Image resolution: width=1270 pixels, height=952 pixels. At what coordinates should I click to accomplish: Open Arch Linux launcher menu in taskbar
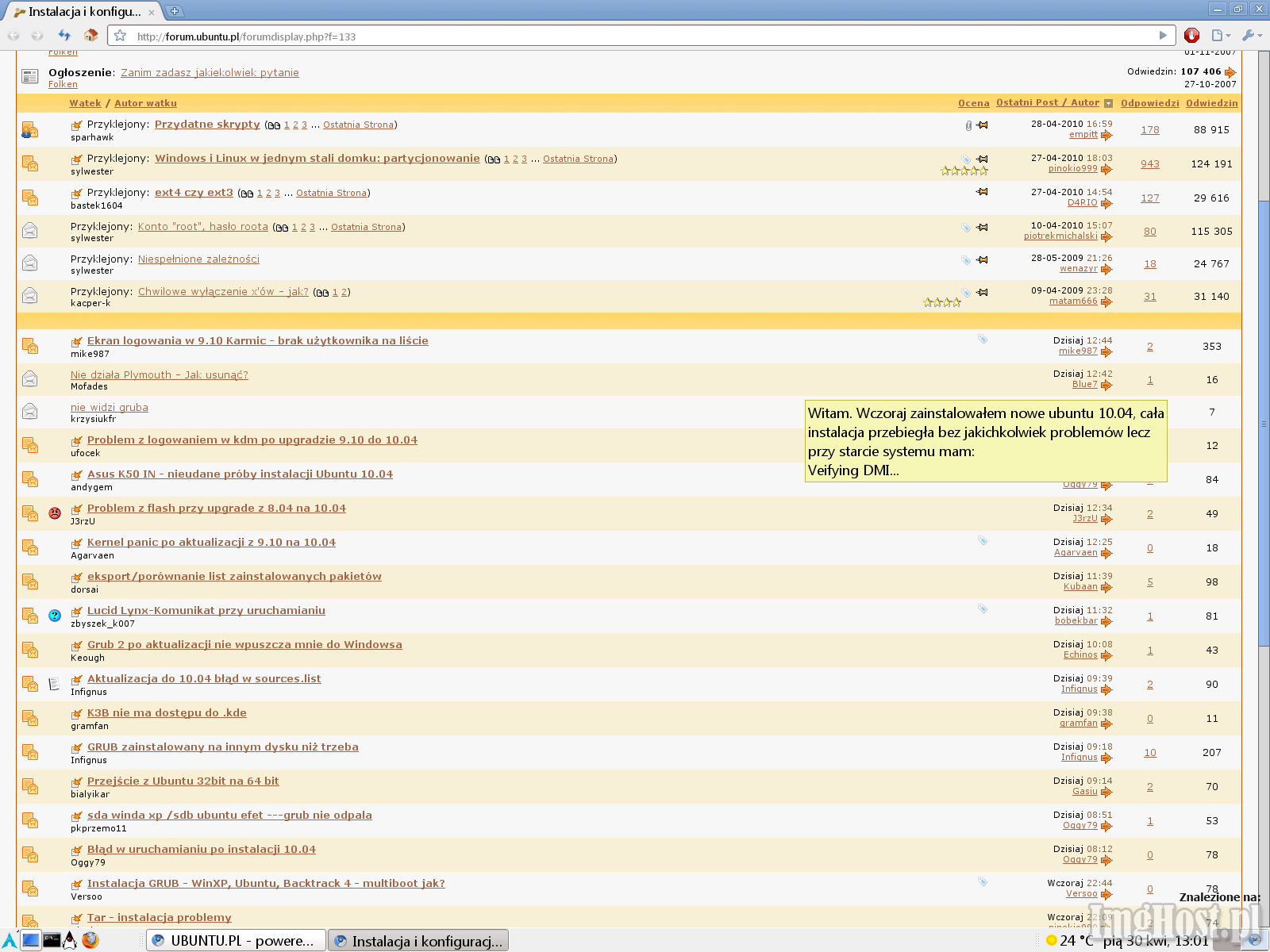[x=10, y=940]
